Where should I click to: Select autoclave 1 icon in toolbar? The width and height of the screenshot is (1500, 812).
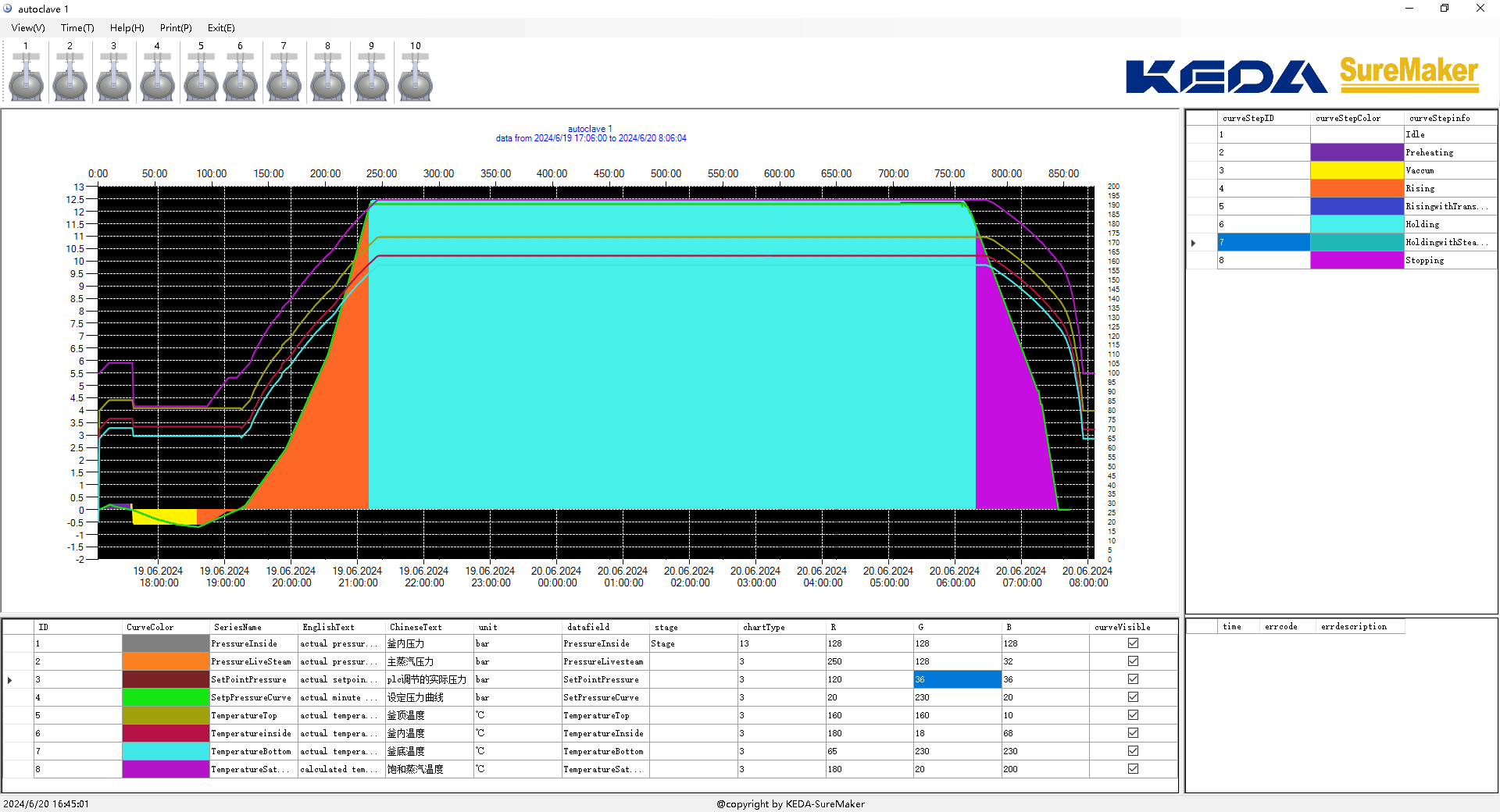point(27,79)
